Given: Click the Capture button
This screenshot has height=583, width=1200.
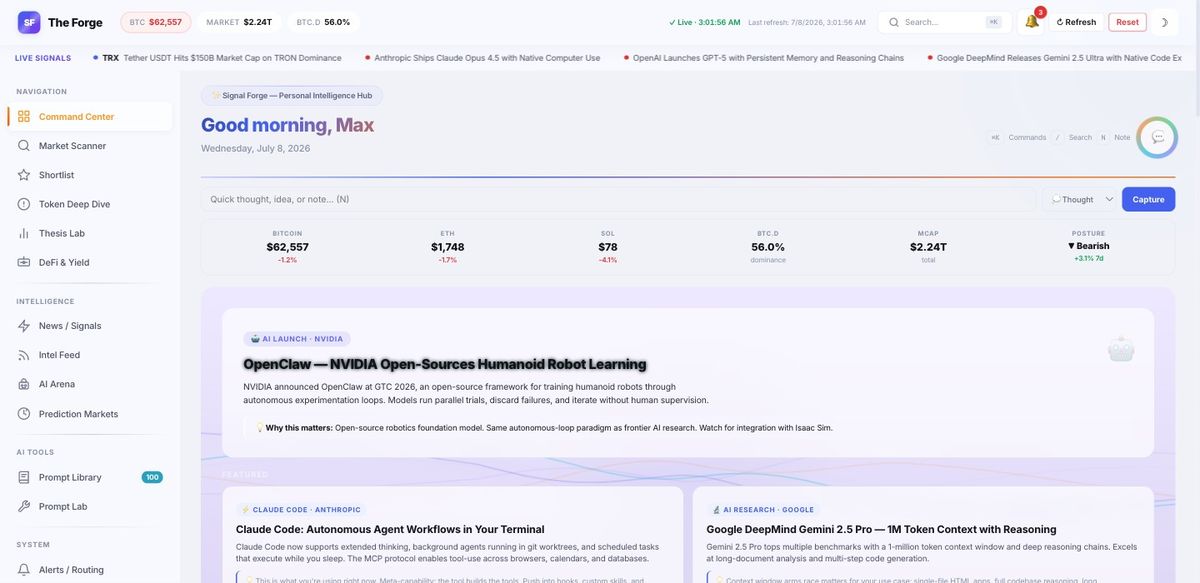Looking at the screenshot, I should [1148, 199].
